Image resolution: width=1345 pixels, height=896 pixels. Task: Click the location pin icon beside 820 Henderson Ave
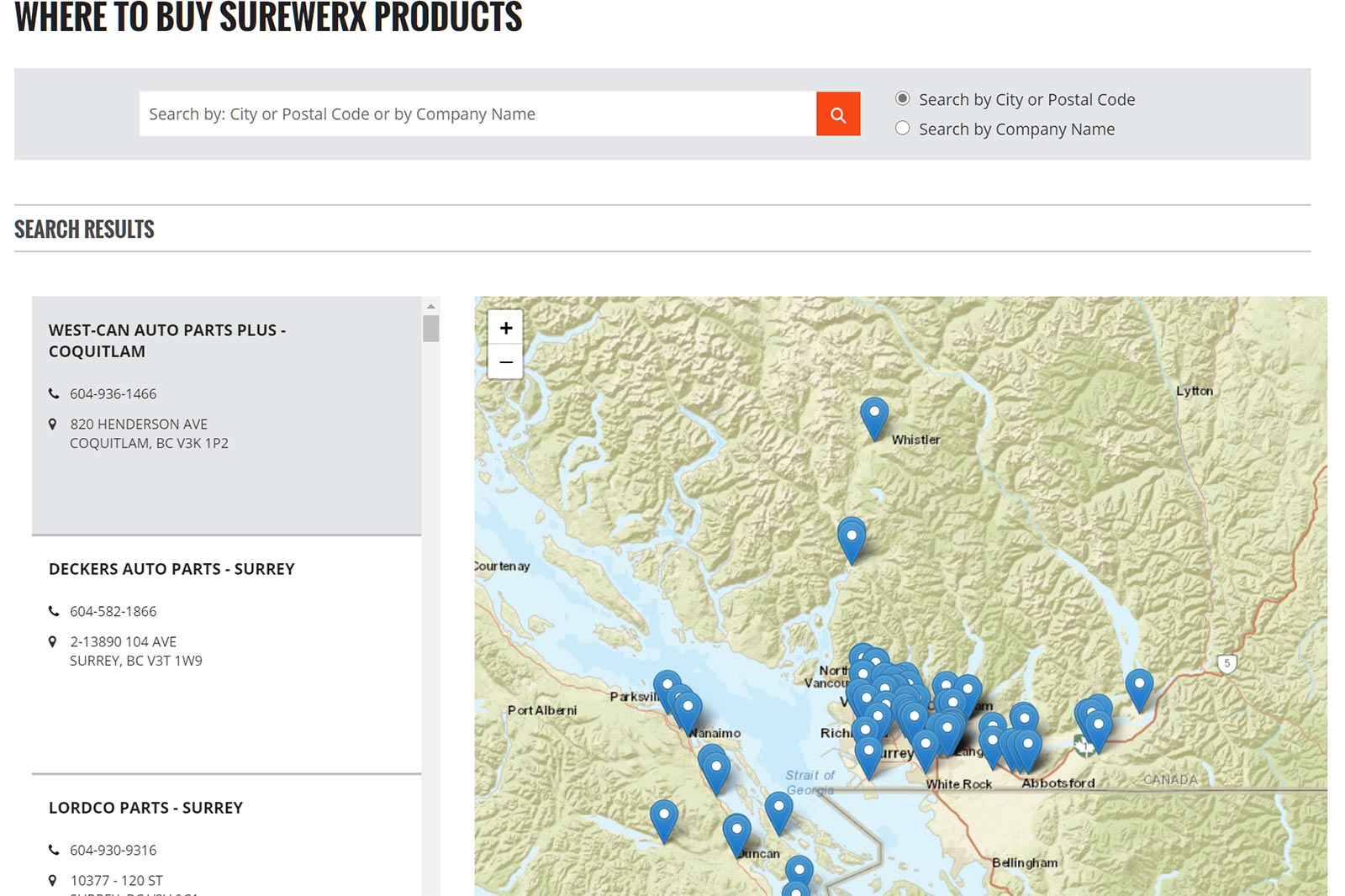pos(53,424)
